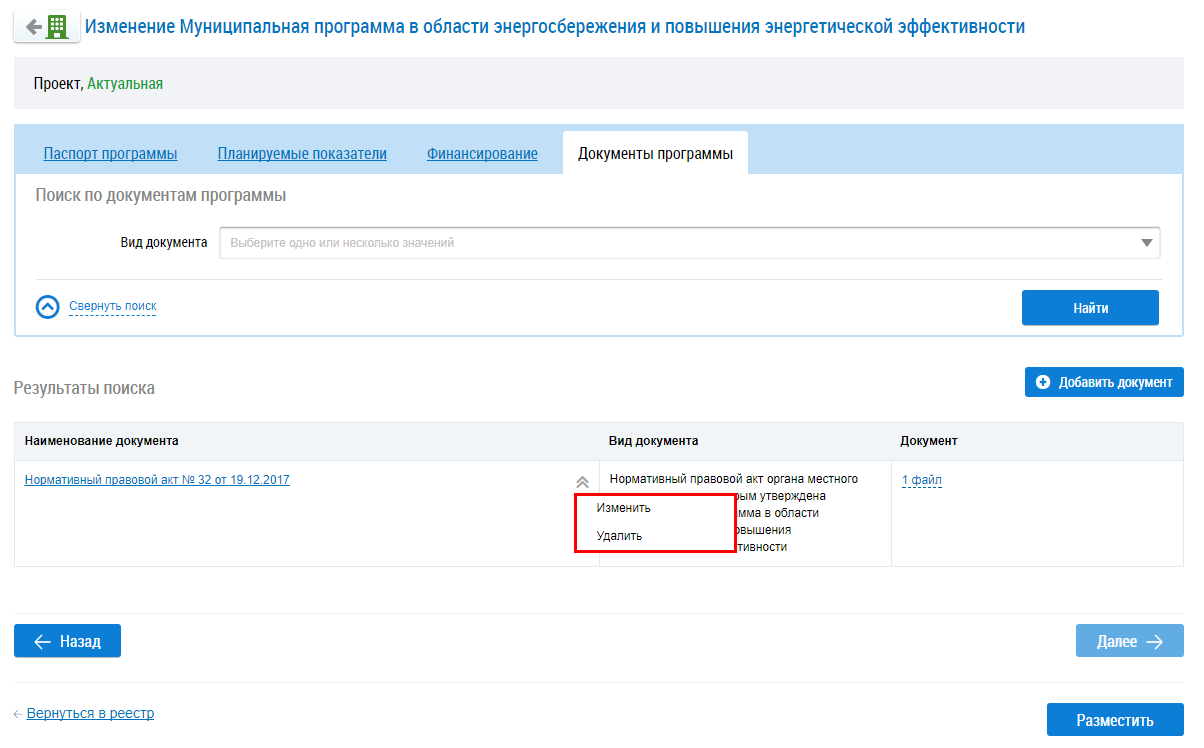Open Нормативный правовой акт № 32 link

[x=157, y=480]
